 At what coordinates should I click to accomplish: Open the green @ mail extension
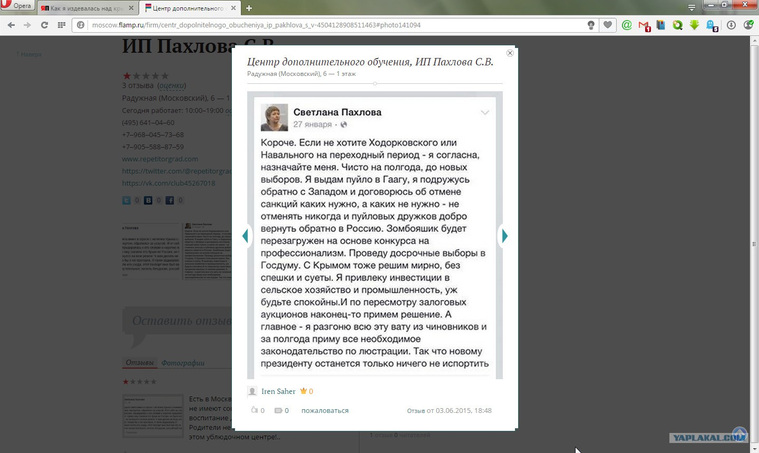coord(626,25)
